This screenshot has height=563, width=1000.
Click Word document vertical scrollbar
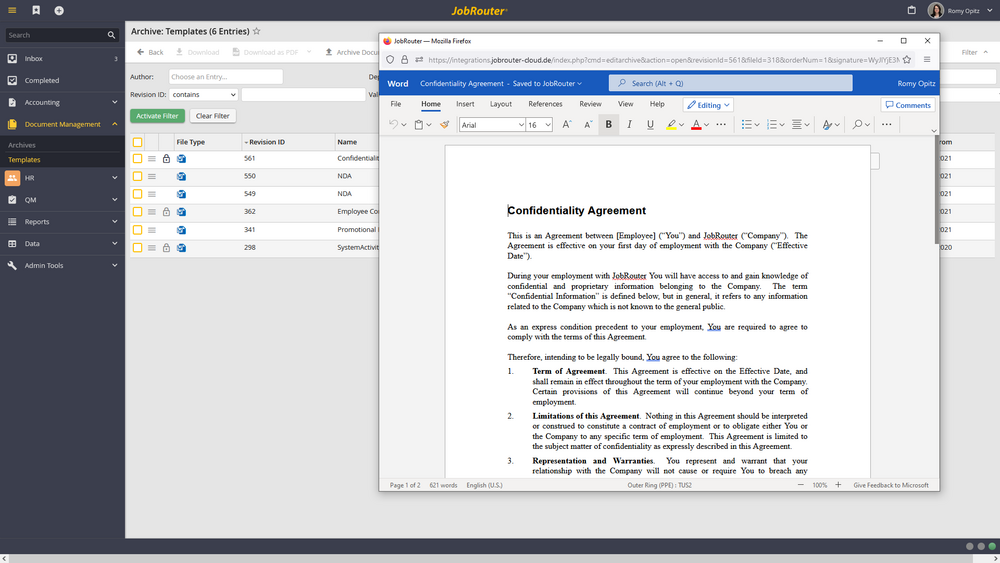pyautogui.click(x=937, y=190)
